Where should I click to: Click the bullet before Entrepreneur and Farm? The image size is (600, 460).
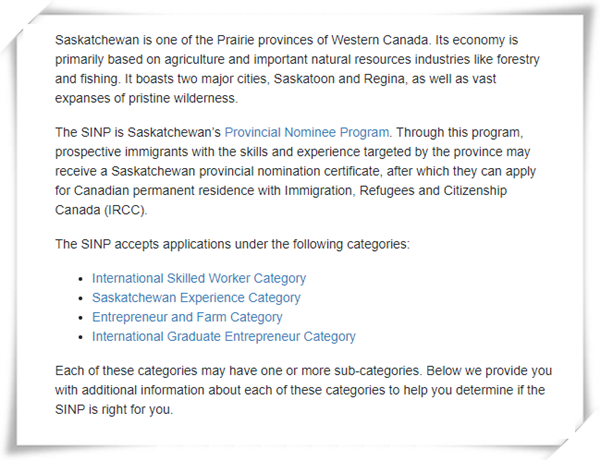tap(80, 318)
